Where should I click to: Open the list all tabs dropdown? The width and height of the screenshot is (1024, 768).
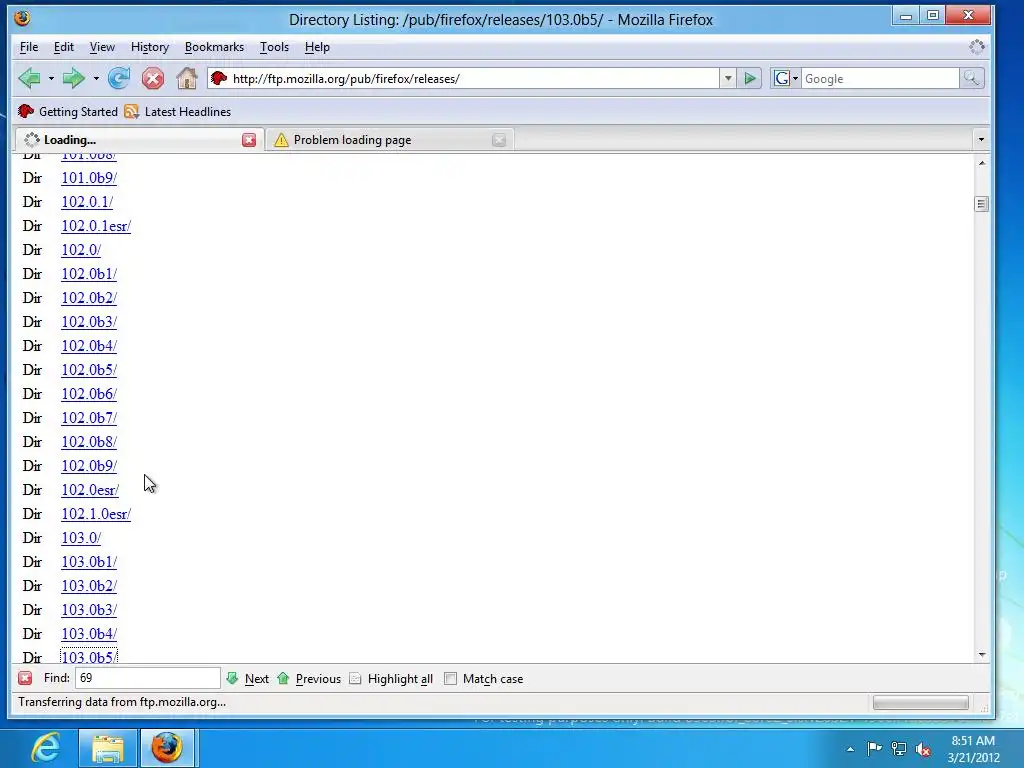click(x=980, y=140)
